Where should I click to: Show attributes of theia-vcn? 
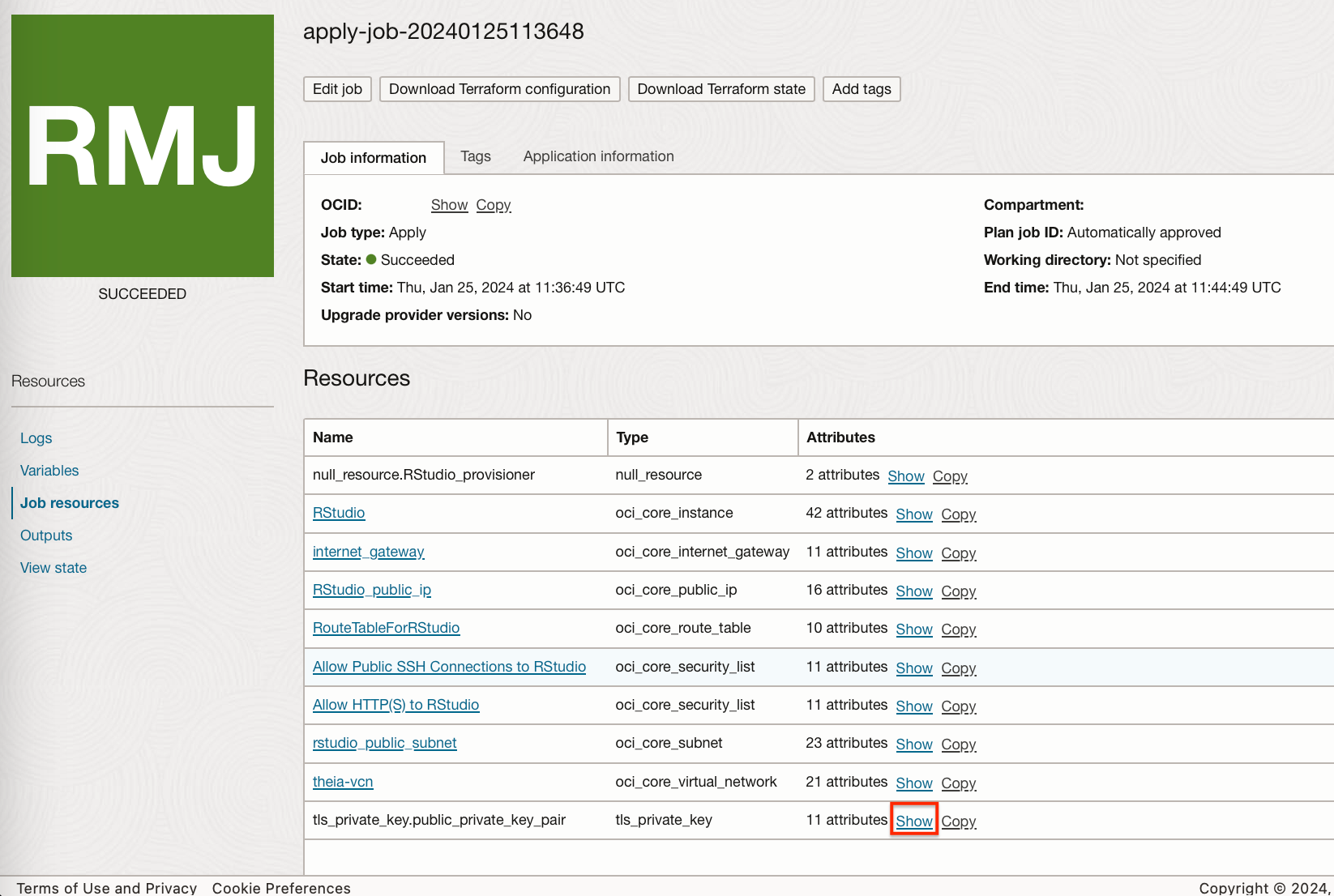click(914, 783)
